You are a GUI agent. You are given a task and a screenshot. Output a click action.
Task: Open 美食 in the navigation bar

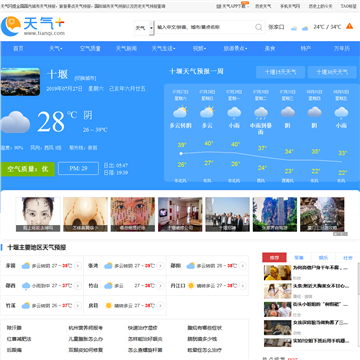pyautogui.click(x=270, y=49)
